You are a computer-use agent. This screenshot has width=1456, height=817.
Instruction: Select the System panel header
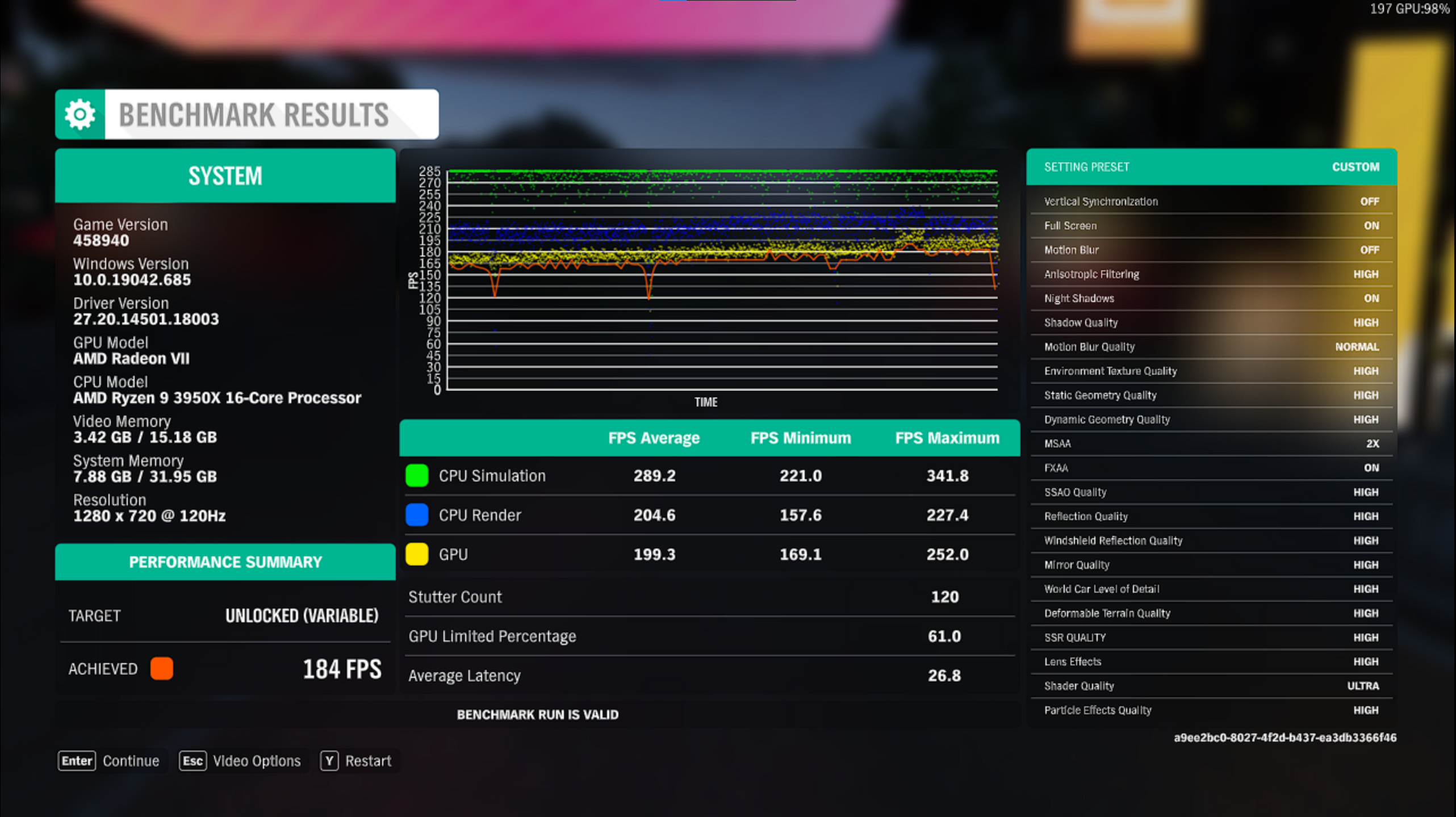point(225,175)
